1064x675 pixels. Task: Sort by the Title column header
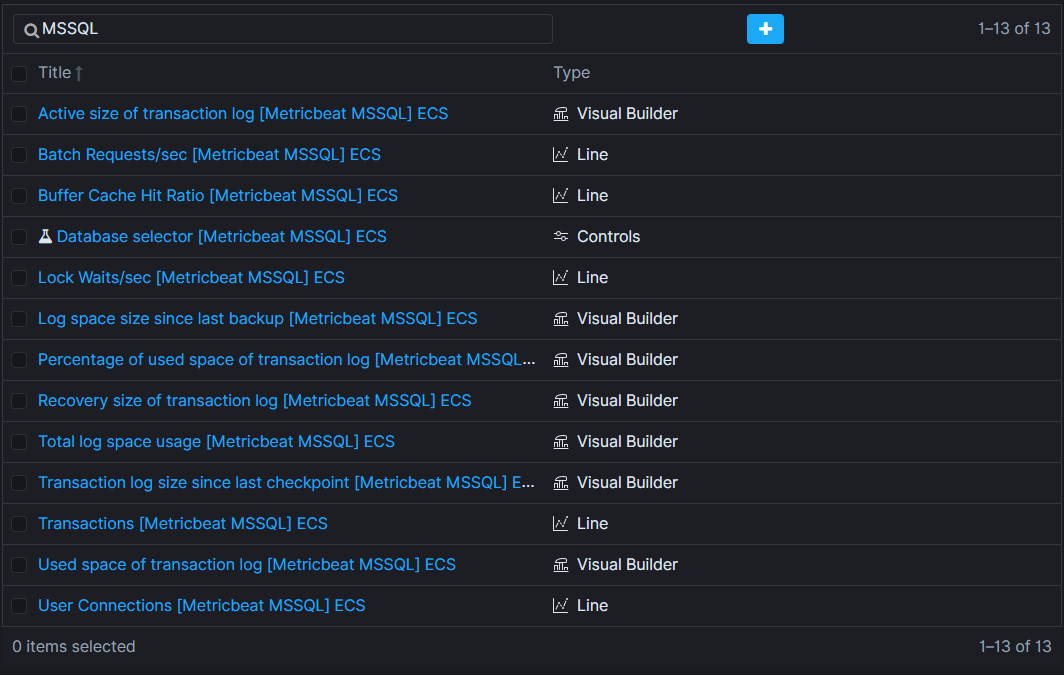60,73
